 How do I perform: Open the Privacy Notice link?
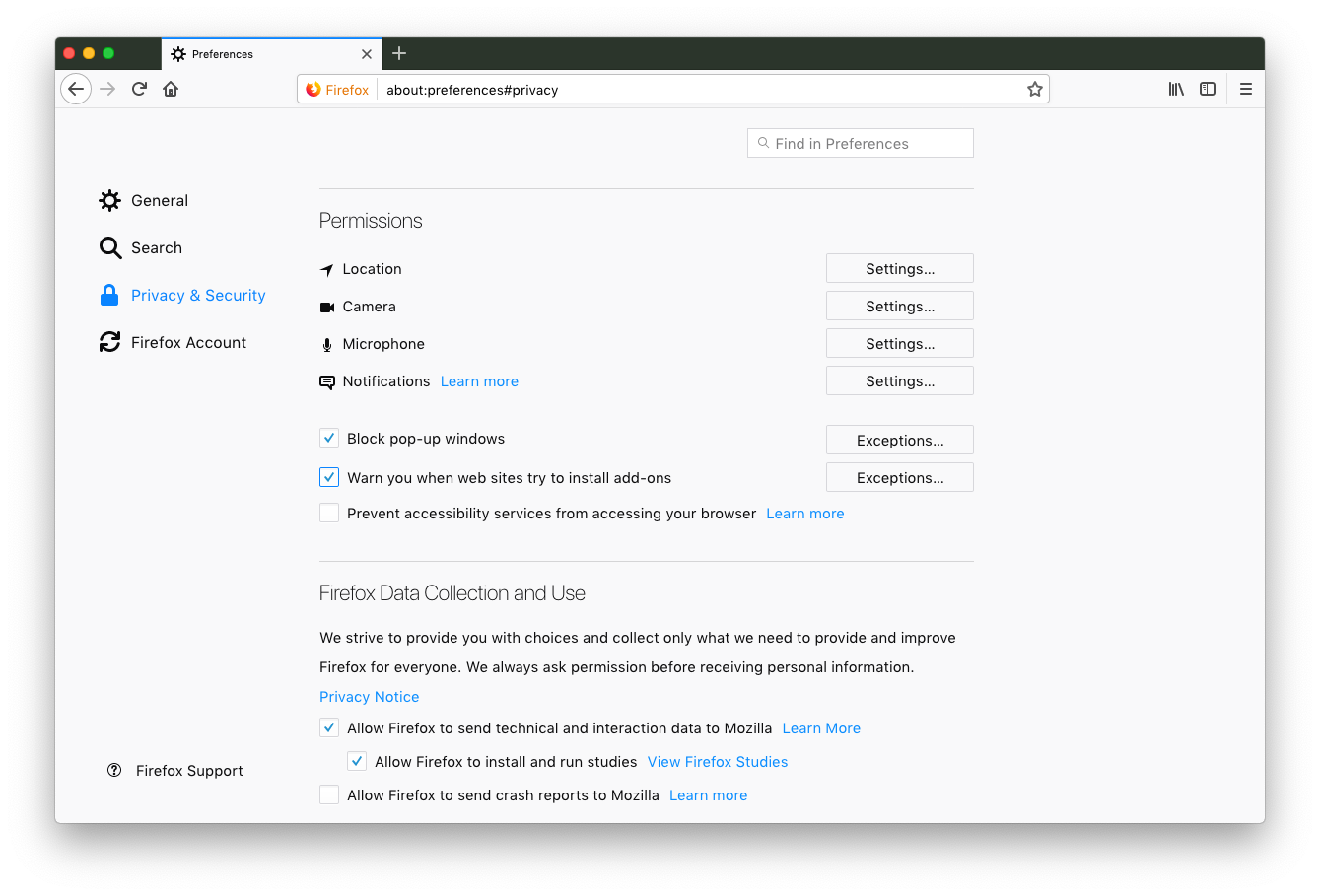370,697
